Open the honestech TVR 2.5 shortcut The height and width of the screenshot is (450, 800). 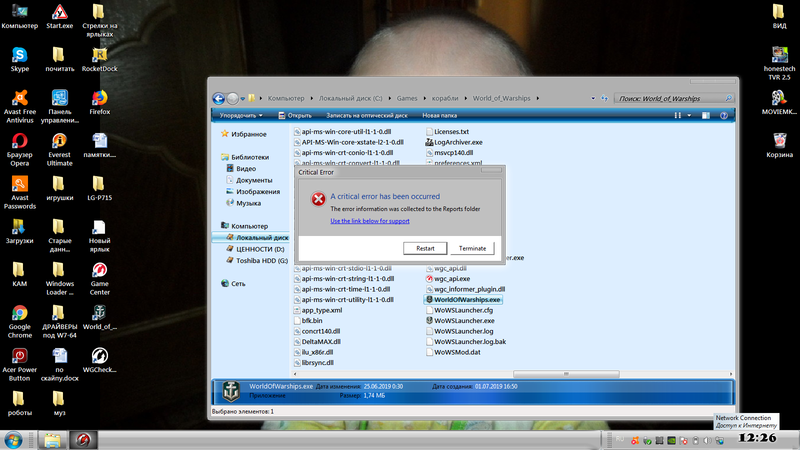[779, 63]
